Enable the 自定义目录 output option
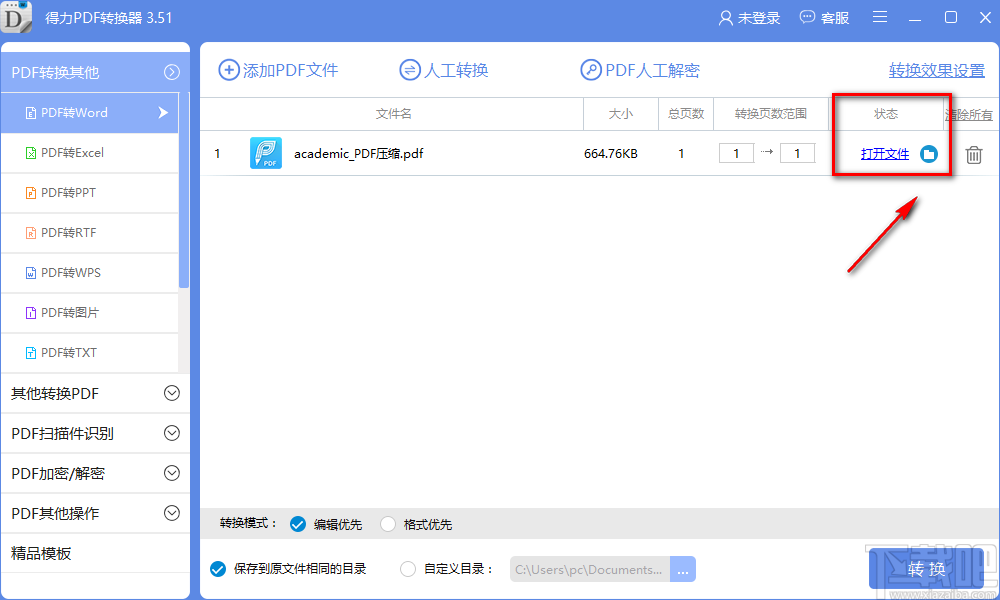Viewport: 1000px width, 600px height. (x=406, y=568)
